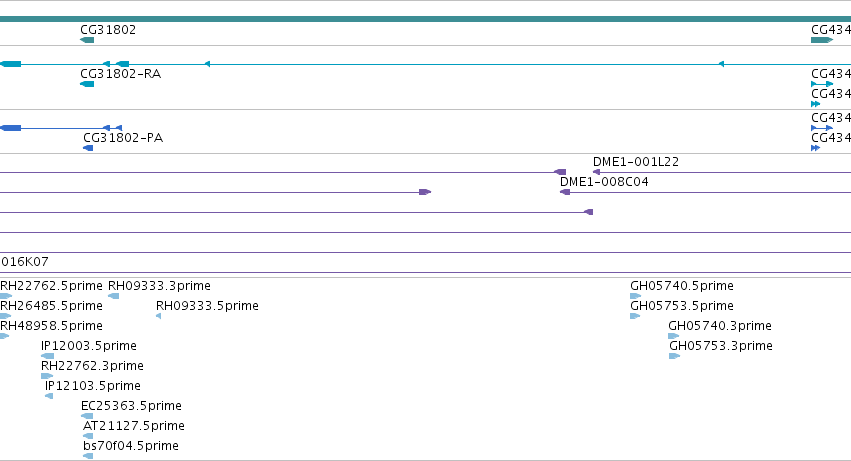Click the CG31802 gene arrow glyph
851x461 pixels.
click(x=87, y=40)
